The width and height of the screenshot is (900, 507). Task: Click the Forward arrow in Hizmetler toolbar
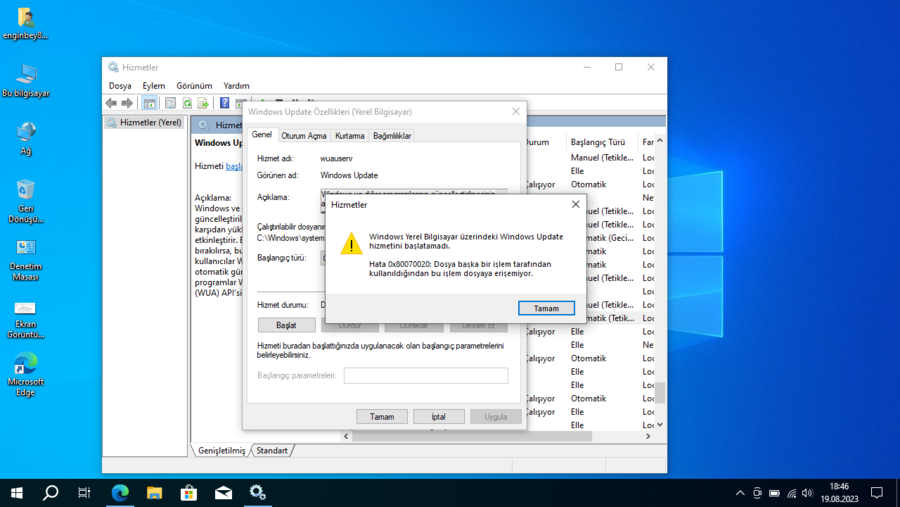tap(127, 103)
